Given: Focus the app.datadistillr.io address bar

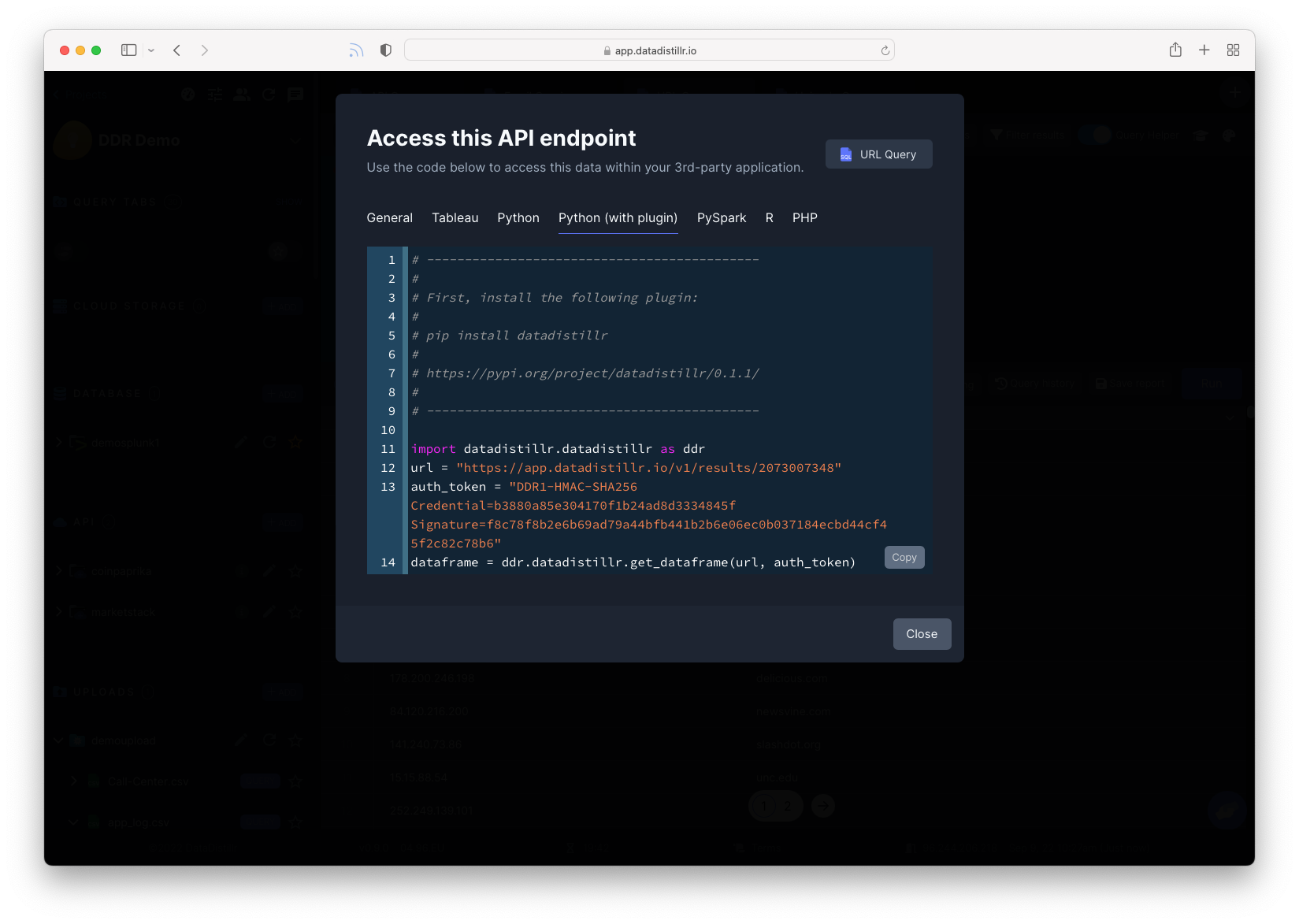Looking at the screenshot, I should click(649, 50).
